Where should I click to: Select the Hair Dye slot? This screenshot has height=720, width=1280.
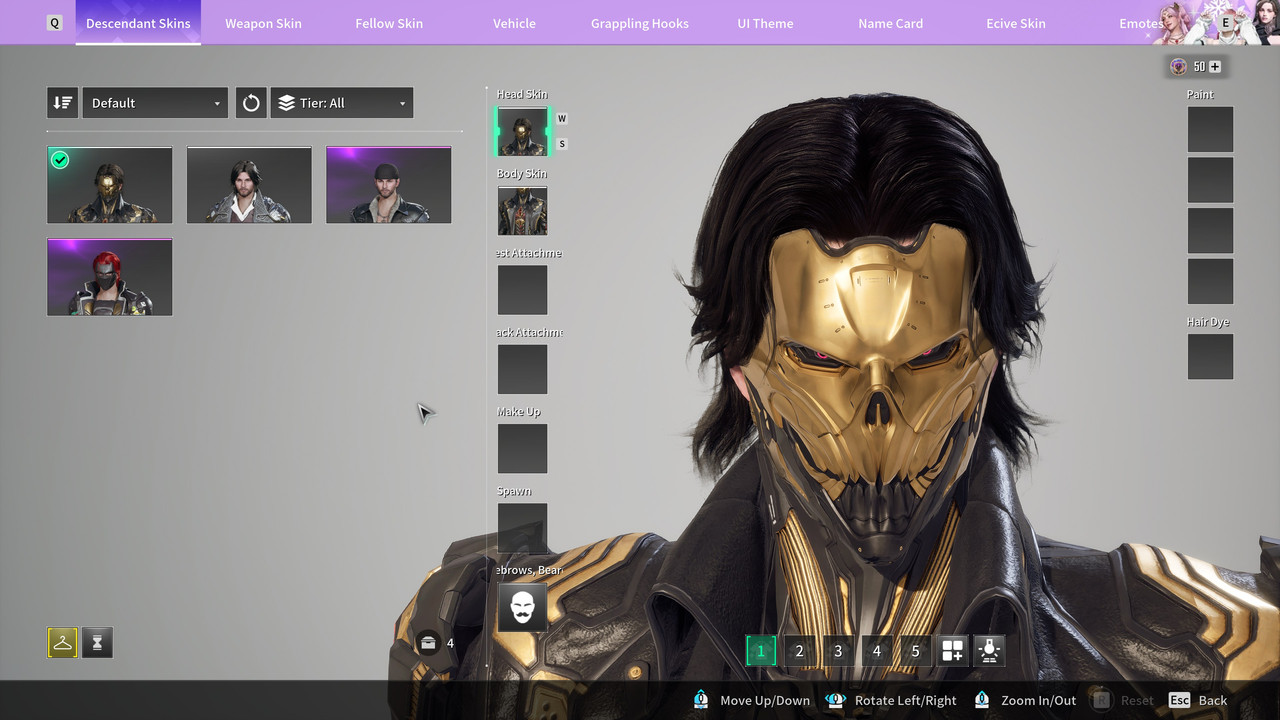(x=1210, y=357)
